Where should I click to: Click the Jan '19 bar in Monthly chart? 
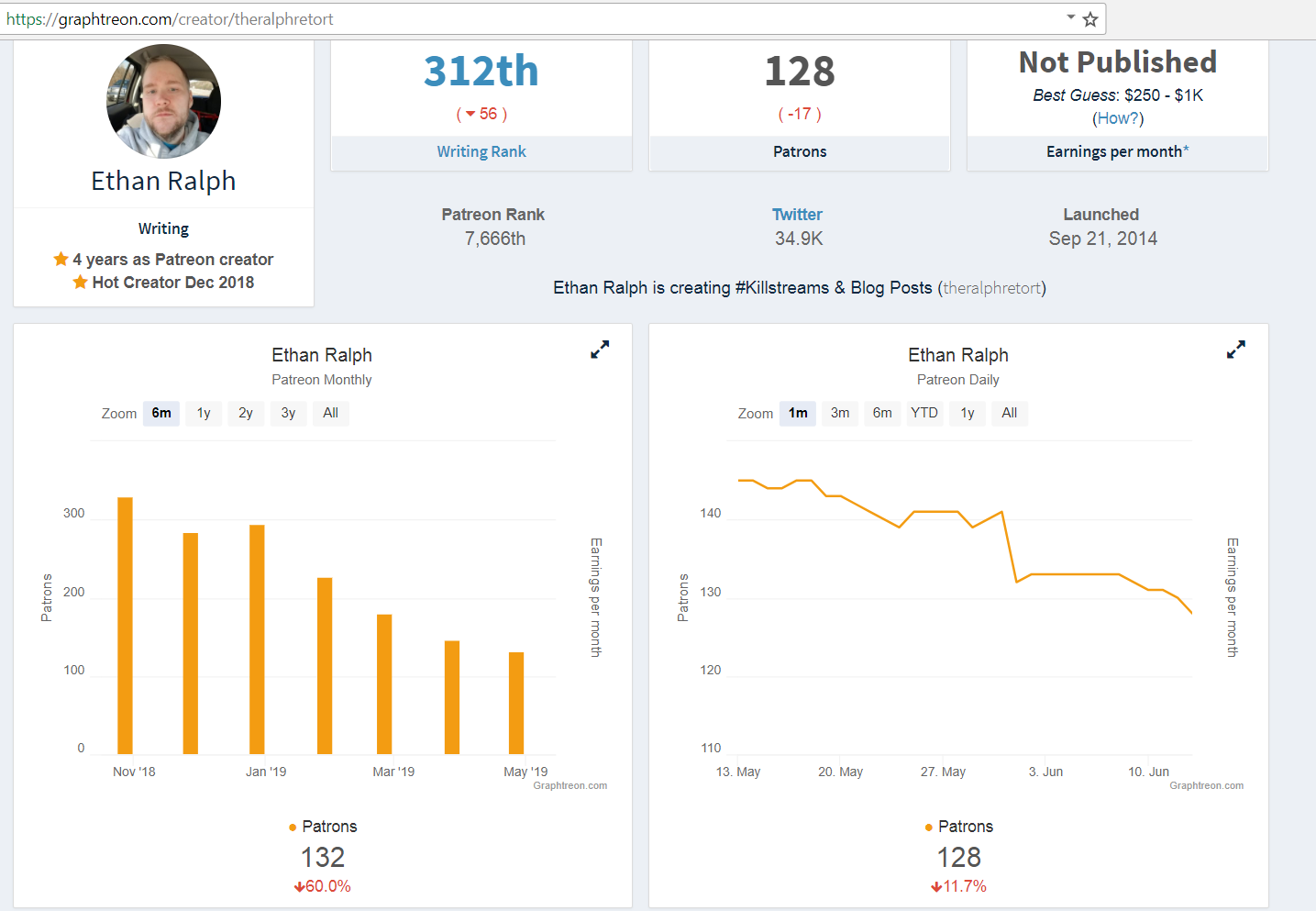click(257, 639)
